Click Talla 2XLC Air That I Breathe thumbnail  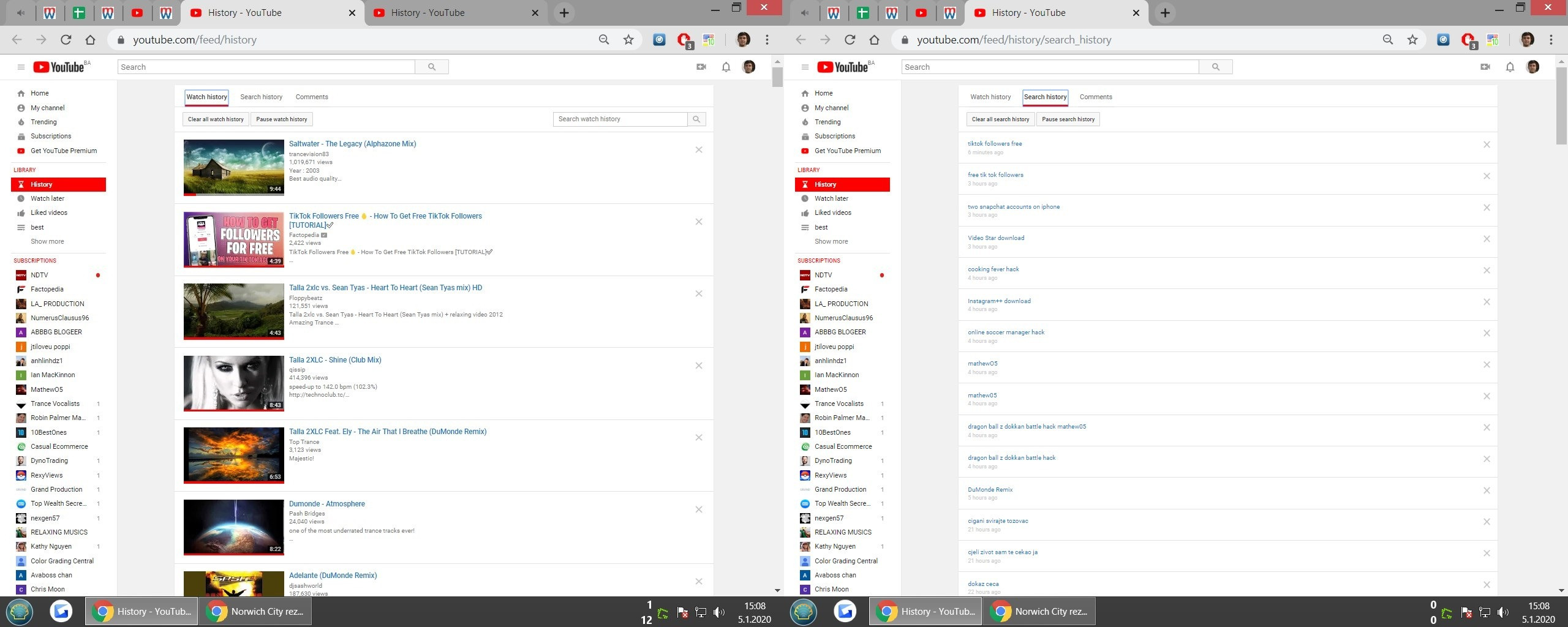[234, 456]
